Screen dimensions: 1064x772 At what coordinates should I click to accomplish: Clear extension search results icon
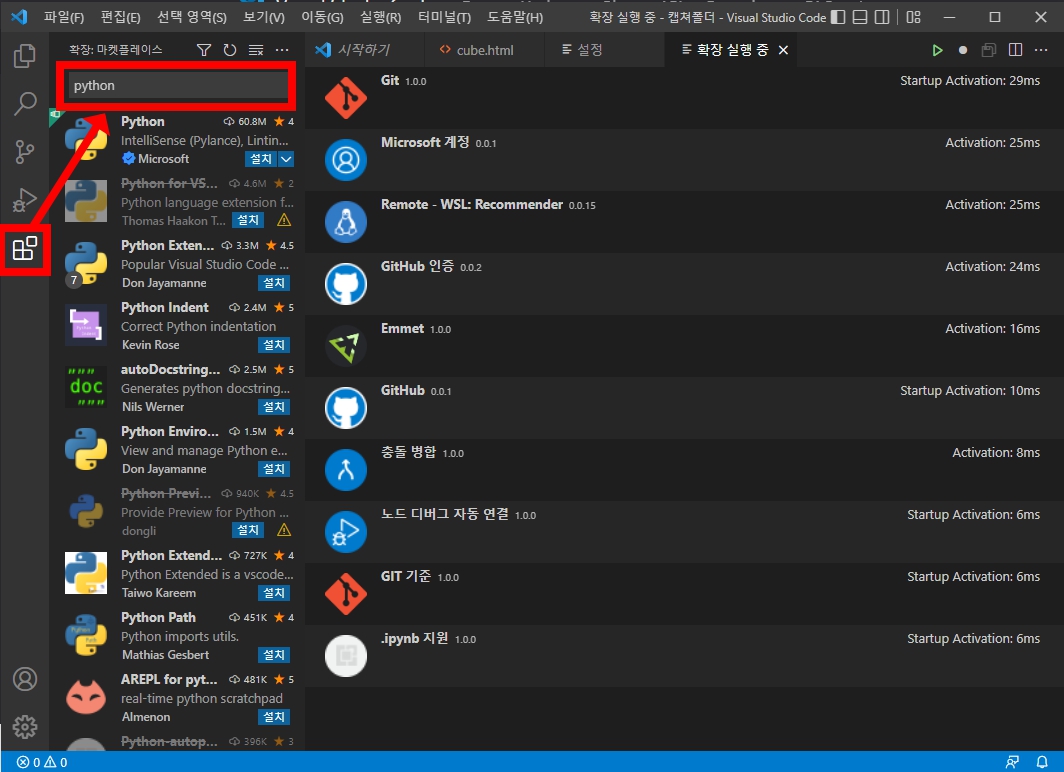(x=256, y=50)
